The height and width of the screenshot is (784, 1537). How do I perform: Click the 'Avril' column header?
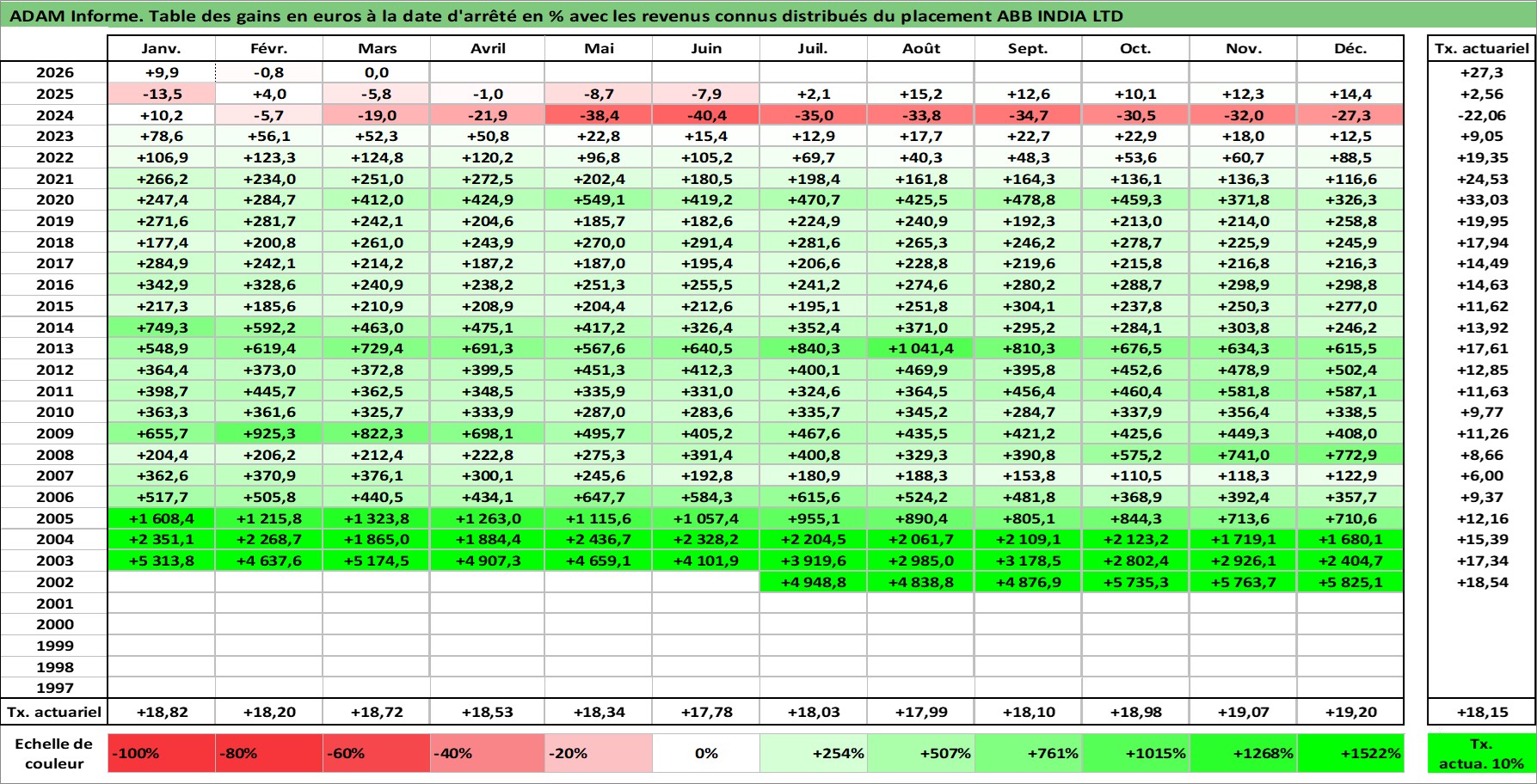pos(488,48)
